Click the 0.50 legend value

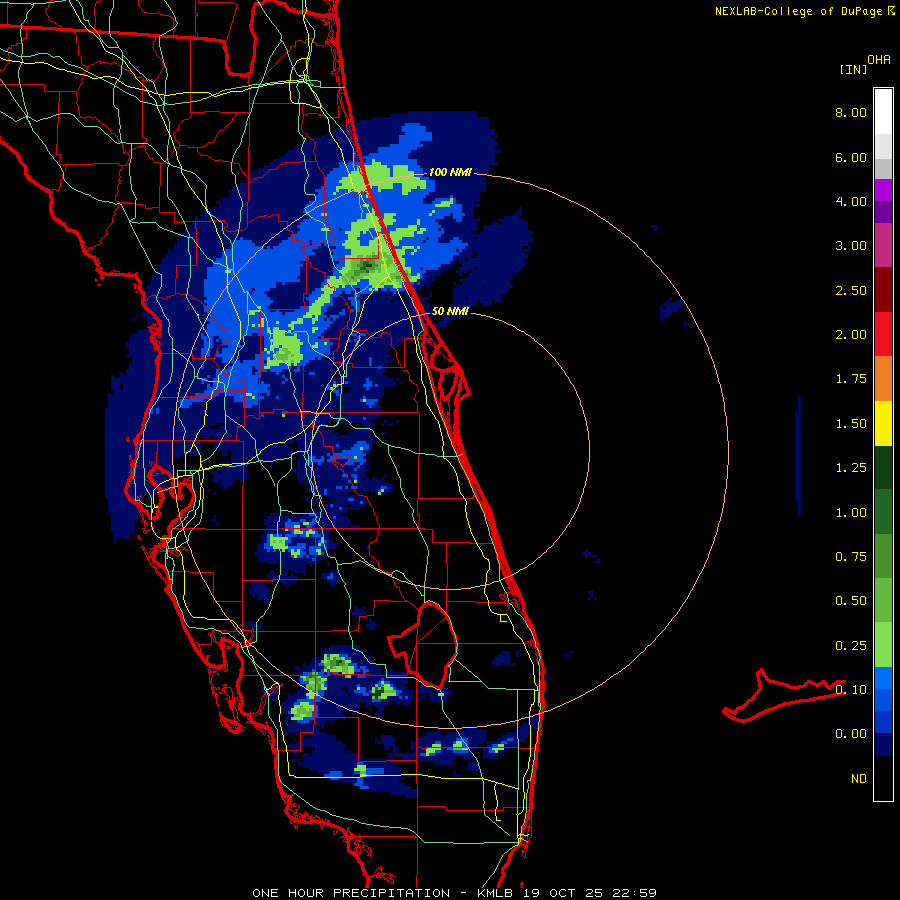pos(850,601)
